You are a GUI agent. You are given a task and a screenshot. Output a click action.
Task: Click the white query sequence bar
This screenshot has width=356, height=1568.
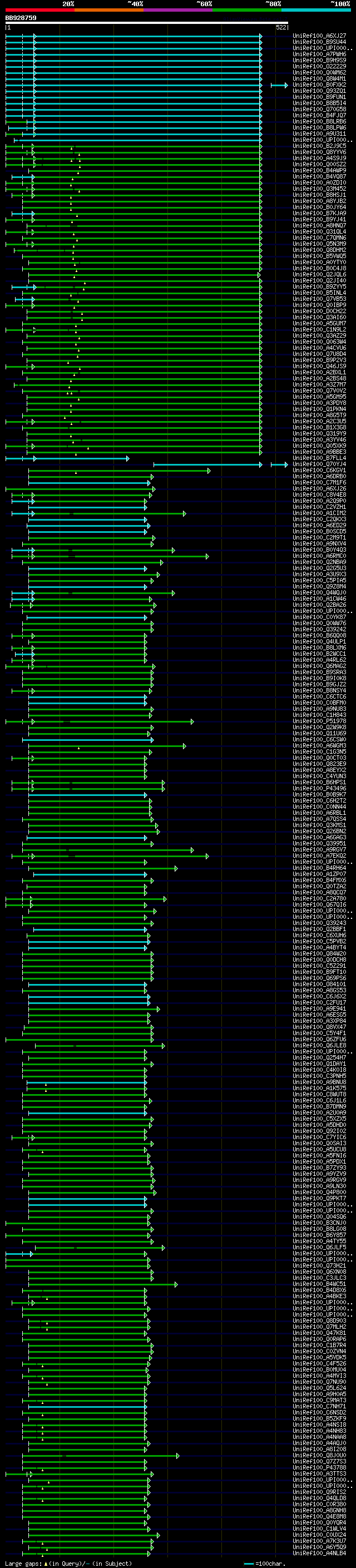click(x=147, y=23)
